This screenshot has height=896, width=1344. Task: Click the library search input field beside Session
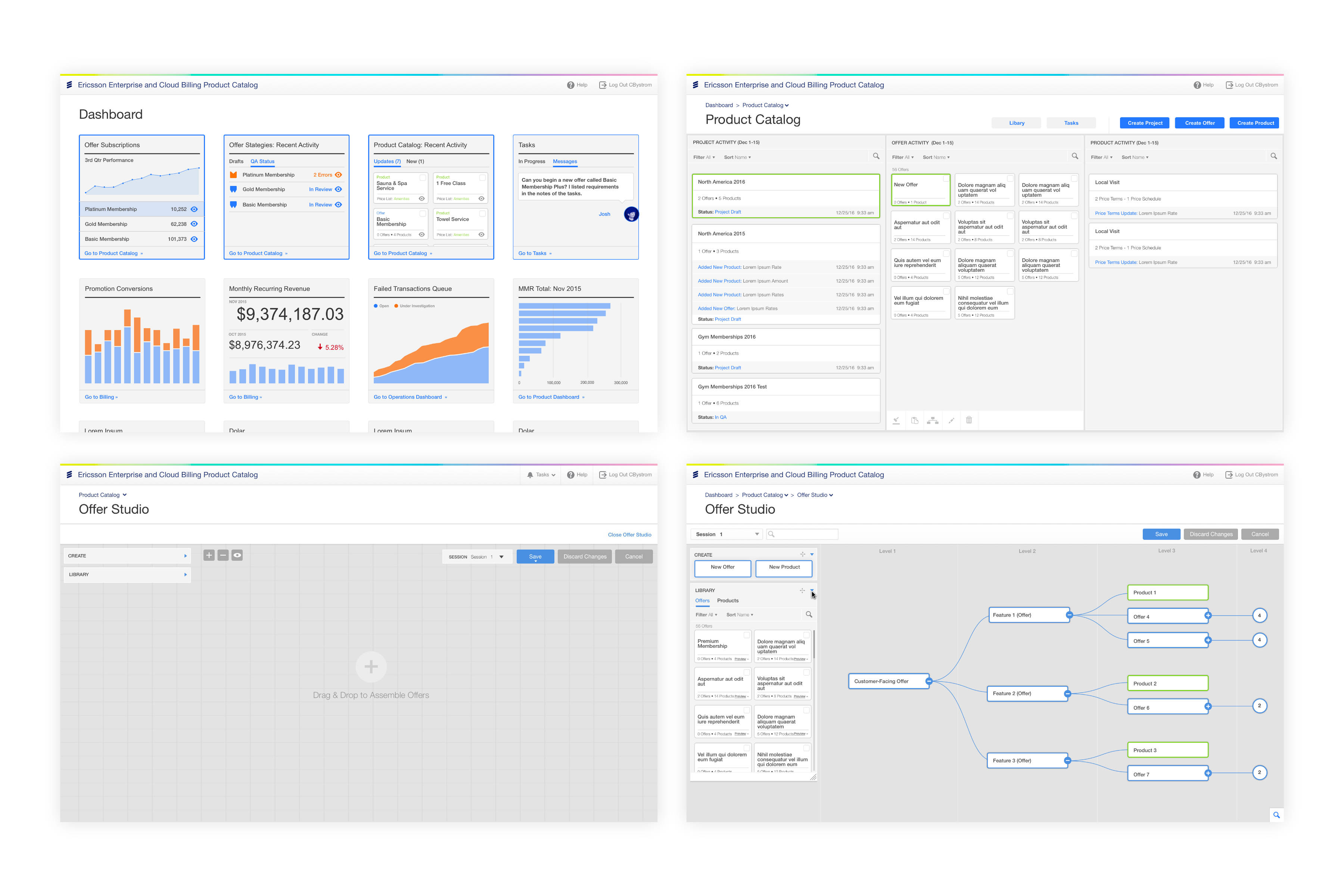click(806, 534)
